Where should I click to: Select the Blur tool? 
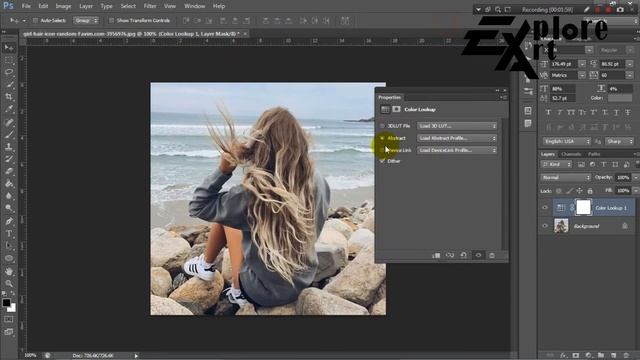(x=9, y=196)
